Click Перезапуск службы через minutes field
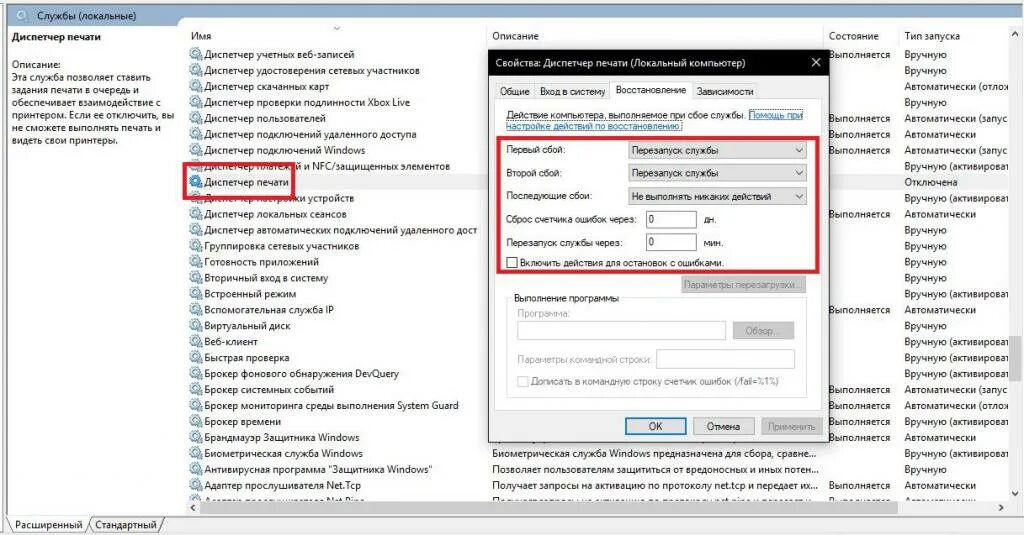The height and width of the screenshot is (535, 1024). coord(671,242)
